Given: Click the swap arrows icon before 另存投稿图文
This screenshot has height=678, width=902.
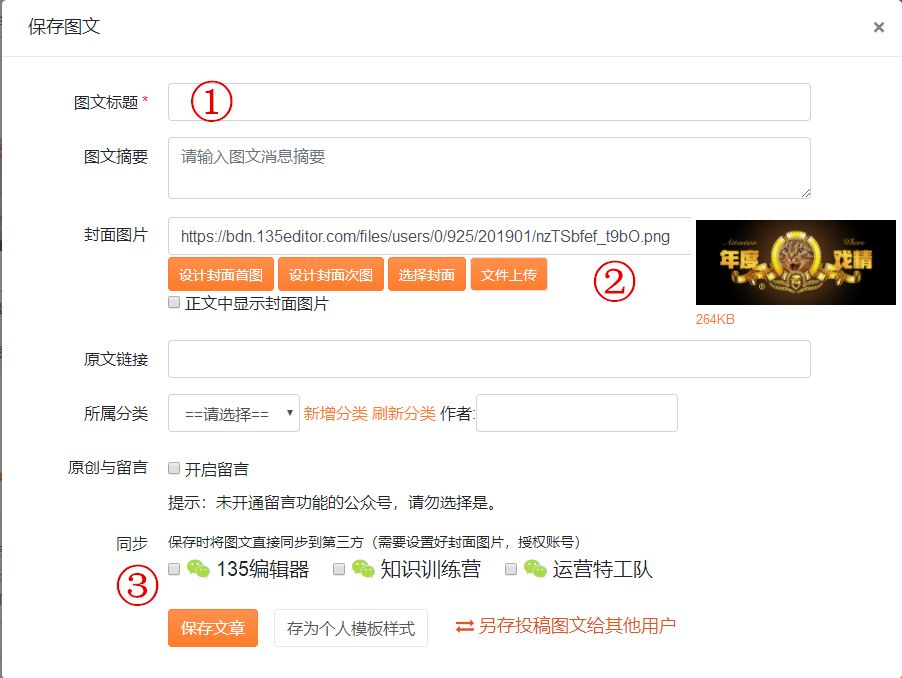Looking at the screenshot, I should [x=465, y=627].
